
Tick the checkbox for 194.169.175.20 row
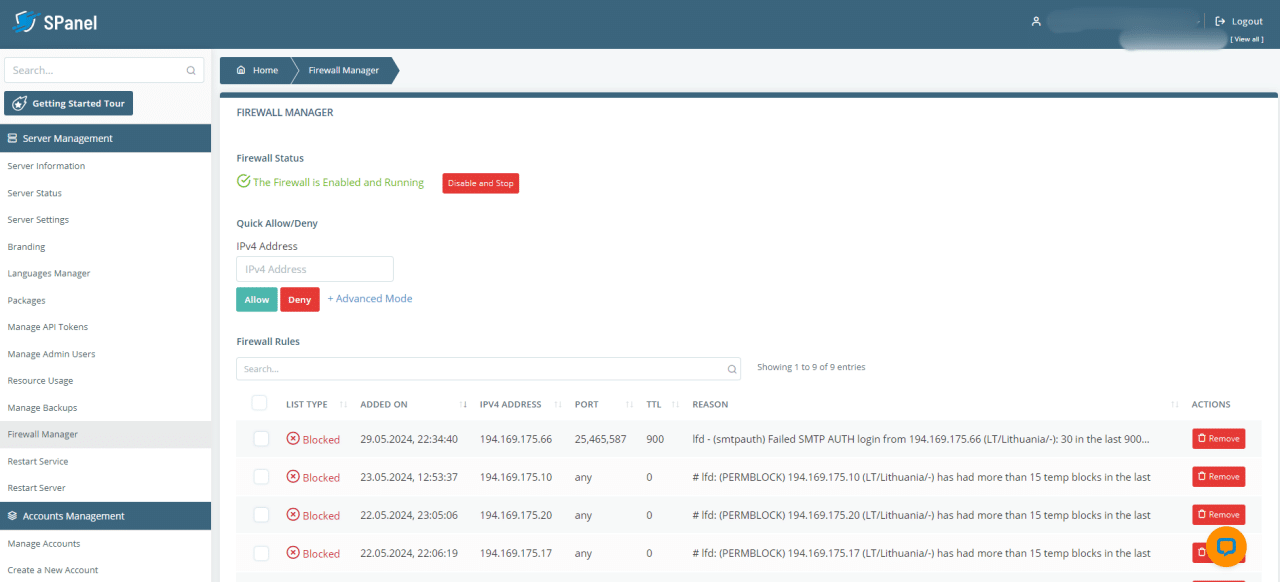261,515
